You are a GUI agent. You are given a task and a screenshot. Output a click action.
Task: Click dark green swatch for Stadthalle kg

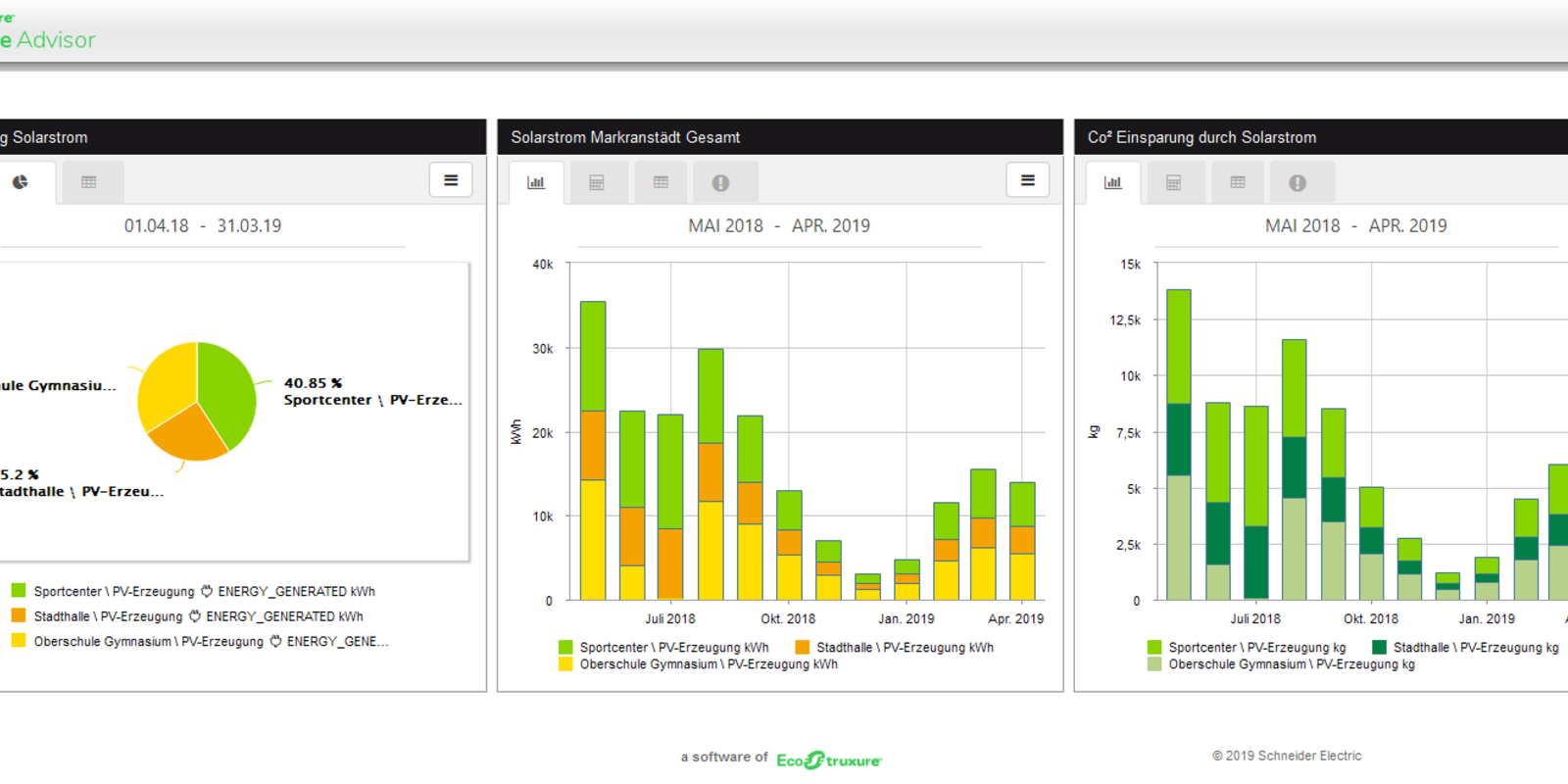click(1379, 648)
